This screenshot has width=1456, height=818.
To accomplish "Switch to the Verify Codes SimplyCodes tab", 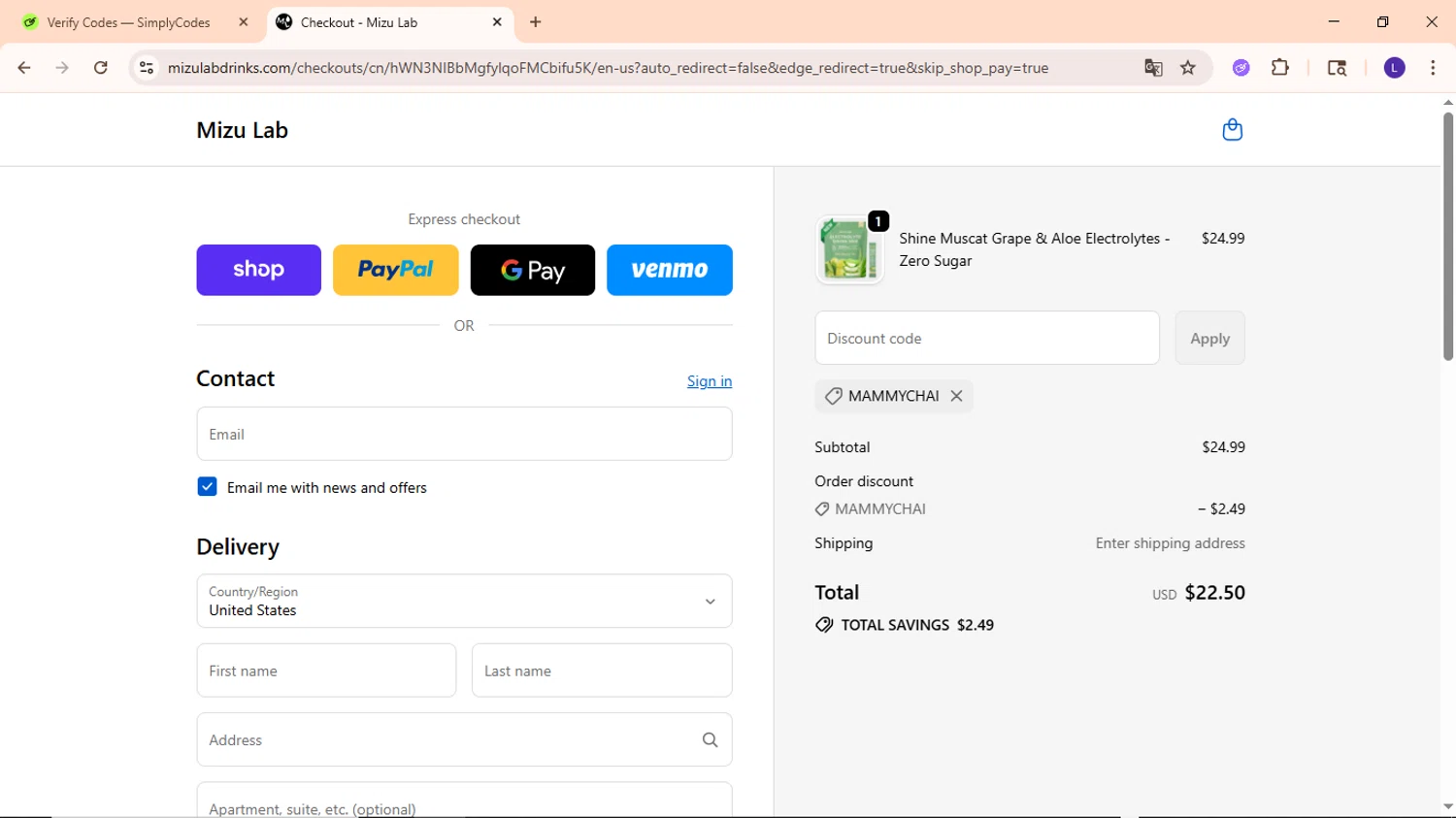I will click(x=129, y=22).
